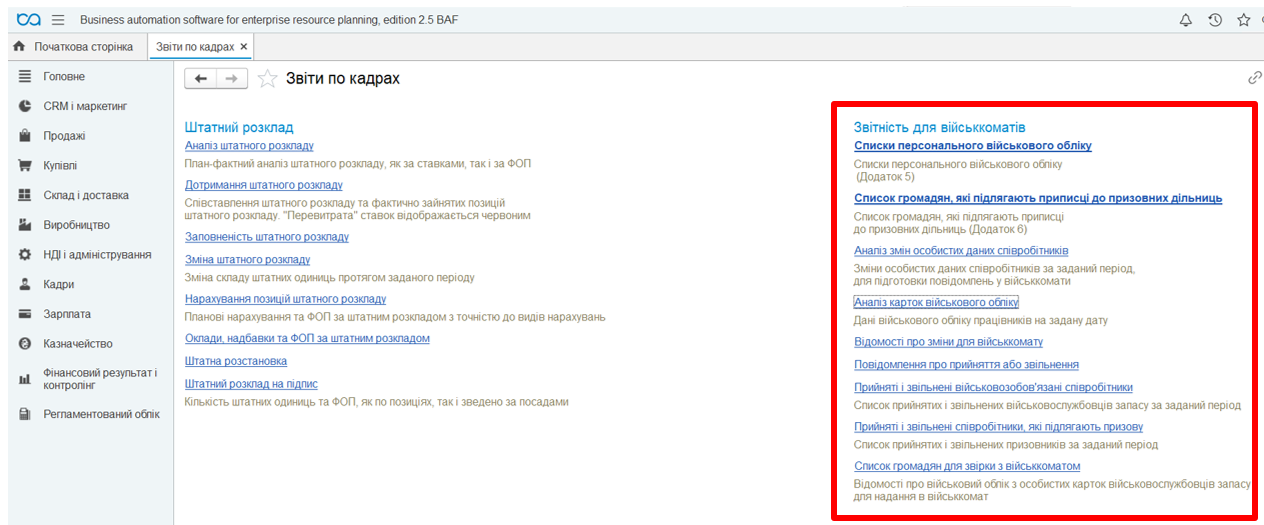Open Дотримання штатного розкладу report
Screen dimensions: 1264x525
(264, 185)
